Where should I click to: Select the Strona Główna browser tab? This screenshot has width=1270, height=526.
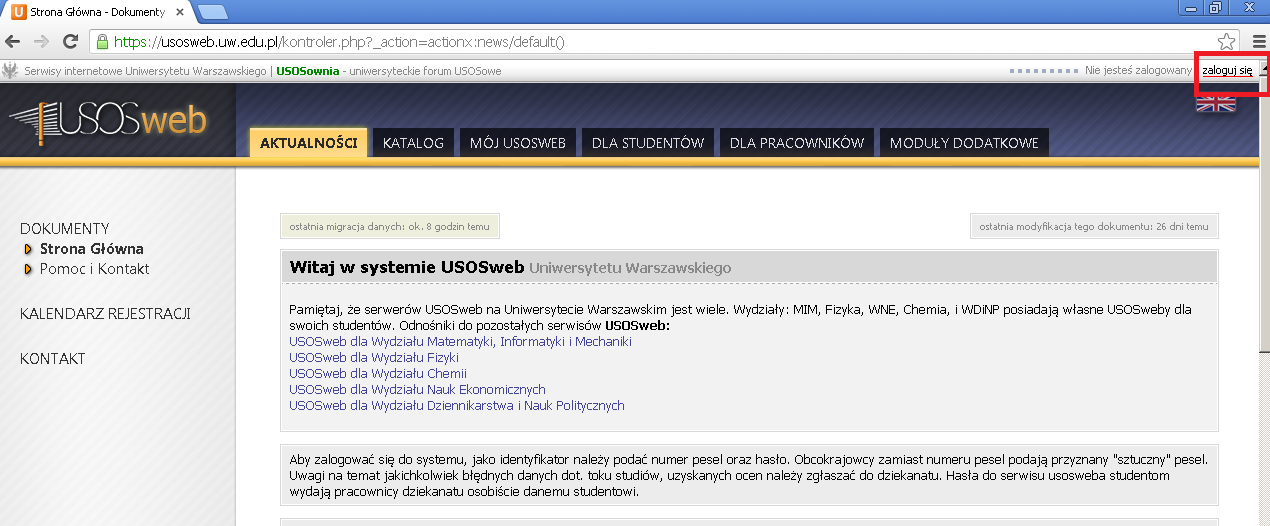point(97,11)
